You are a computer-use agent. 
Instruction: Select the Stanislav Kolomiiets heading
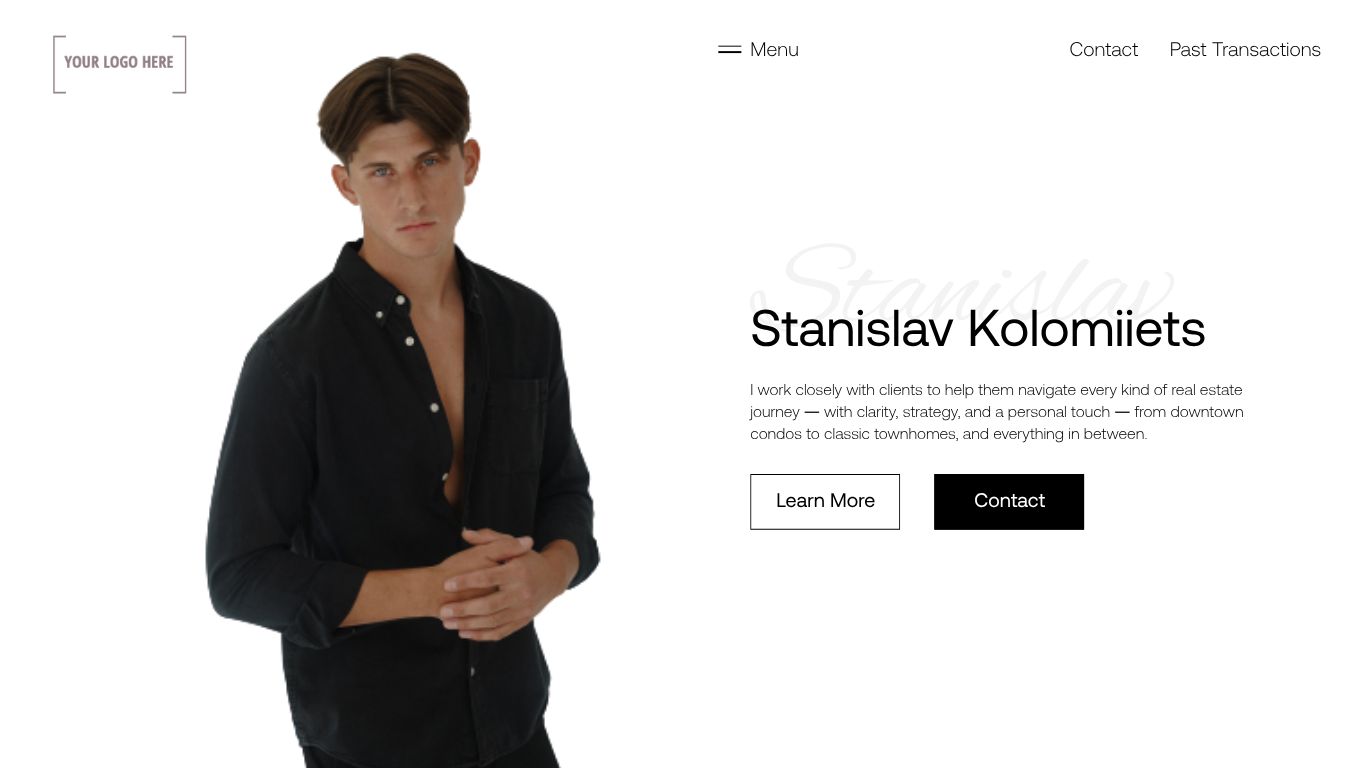(978, 329)
